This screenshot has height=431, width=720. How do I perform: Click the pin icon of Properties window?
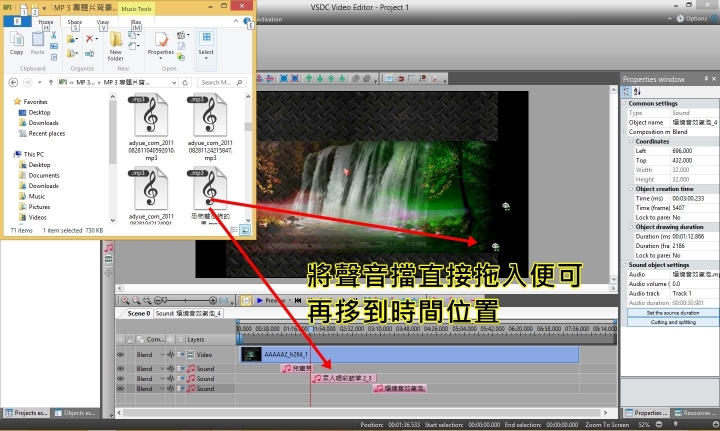[706, 79]
